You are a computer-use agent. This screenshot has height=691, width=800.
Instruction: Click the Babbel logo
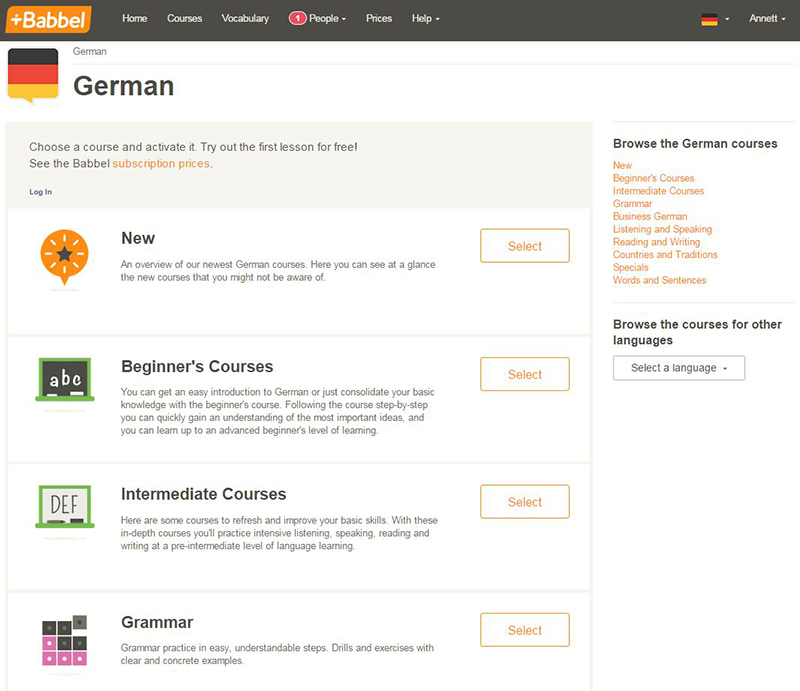pyautogui.click(x=49, y=20)
